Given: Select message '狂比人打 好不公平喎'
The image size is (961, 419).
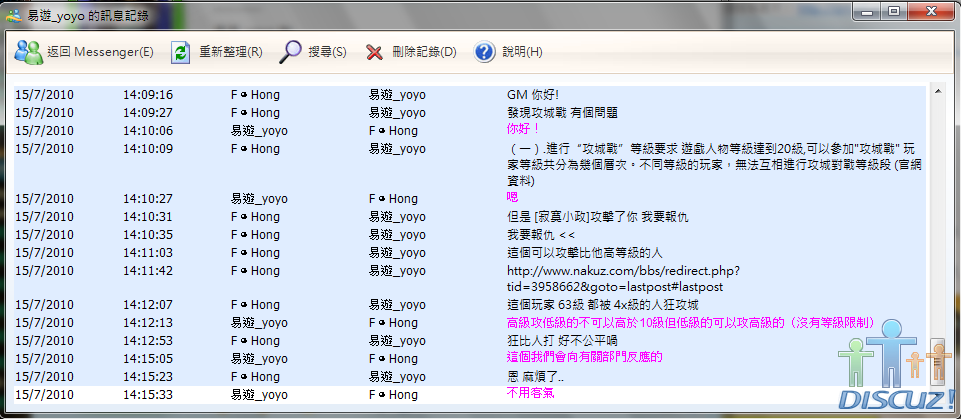Looking at the screenshot, I should (x=562, y=341).
